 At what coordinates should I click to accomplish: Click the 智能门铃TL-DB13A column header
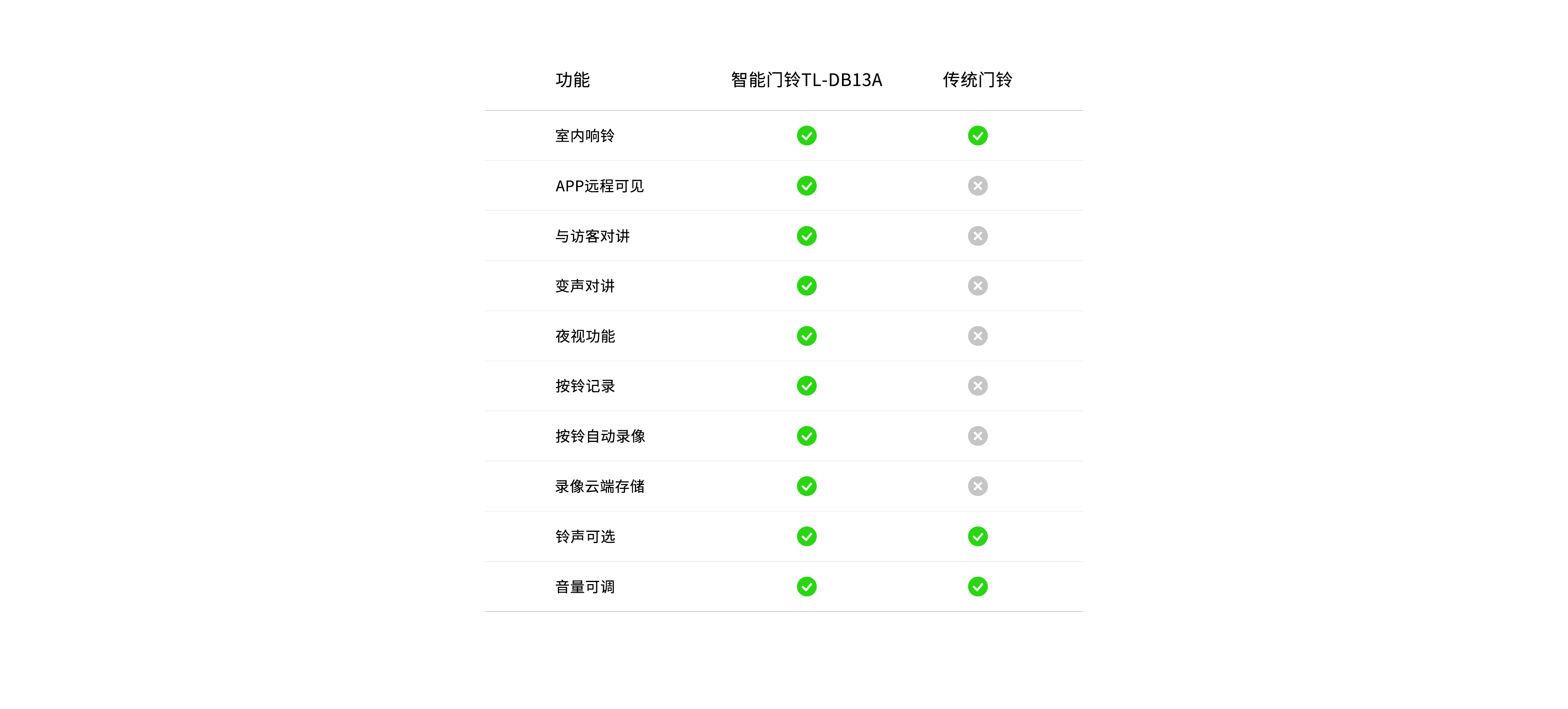coord(806,80)
